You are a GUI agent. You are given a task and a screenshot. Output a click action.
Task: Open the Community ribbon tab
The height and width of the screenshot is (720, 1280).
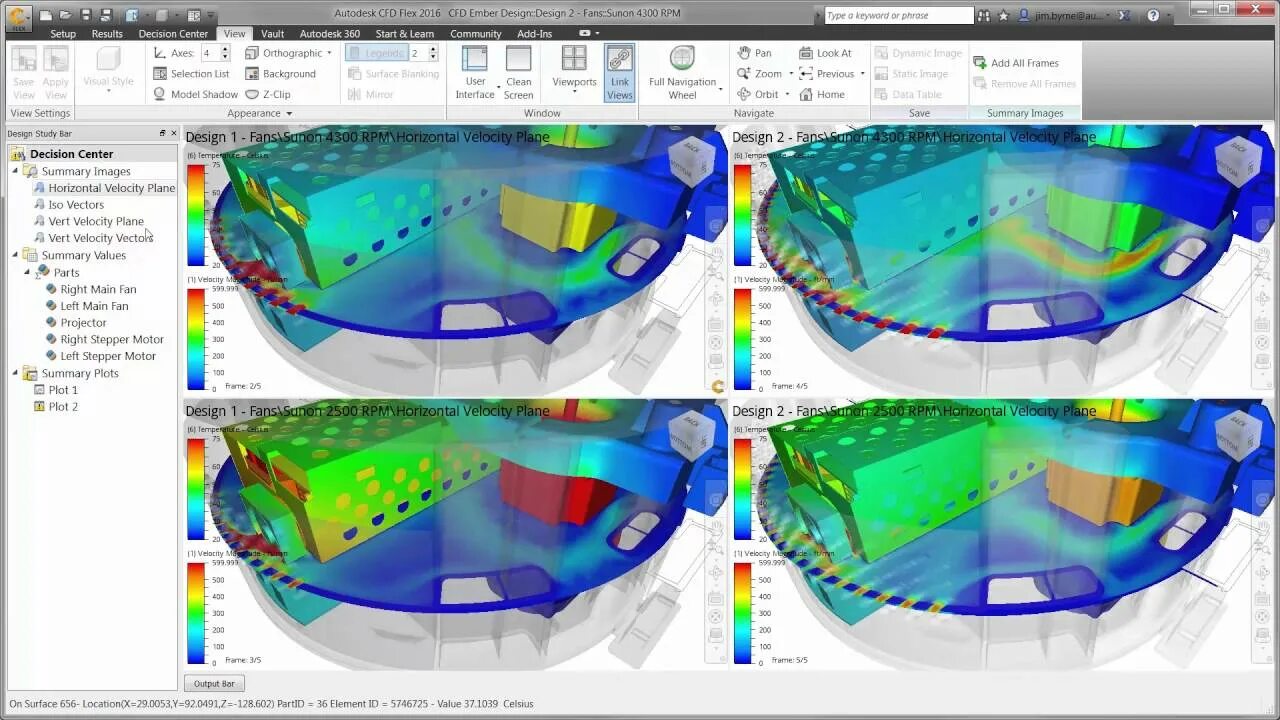(475, 34)
